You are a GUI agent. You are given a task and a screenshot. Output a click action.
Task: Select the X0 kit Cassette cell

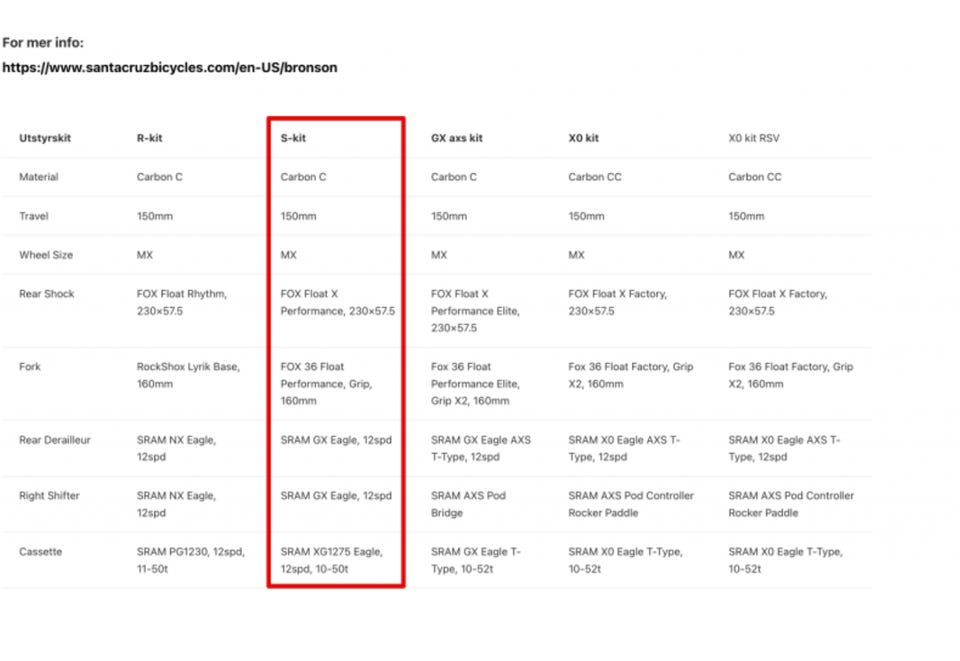pyautogui.click(x=625, y=560)
